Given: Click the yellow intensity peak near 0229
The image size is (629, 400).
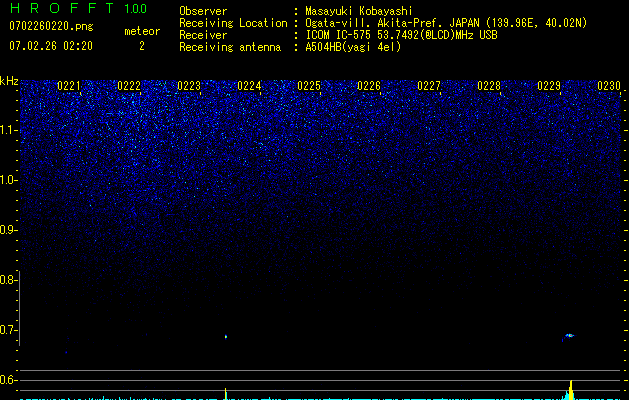Looking at the screenshot, I should (570, 390).
